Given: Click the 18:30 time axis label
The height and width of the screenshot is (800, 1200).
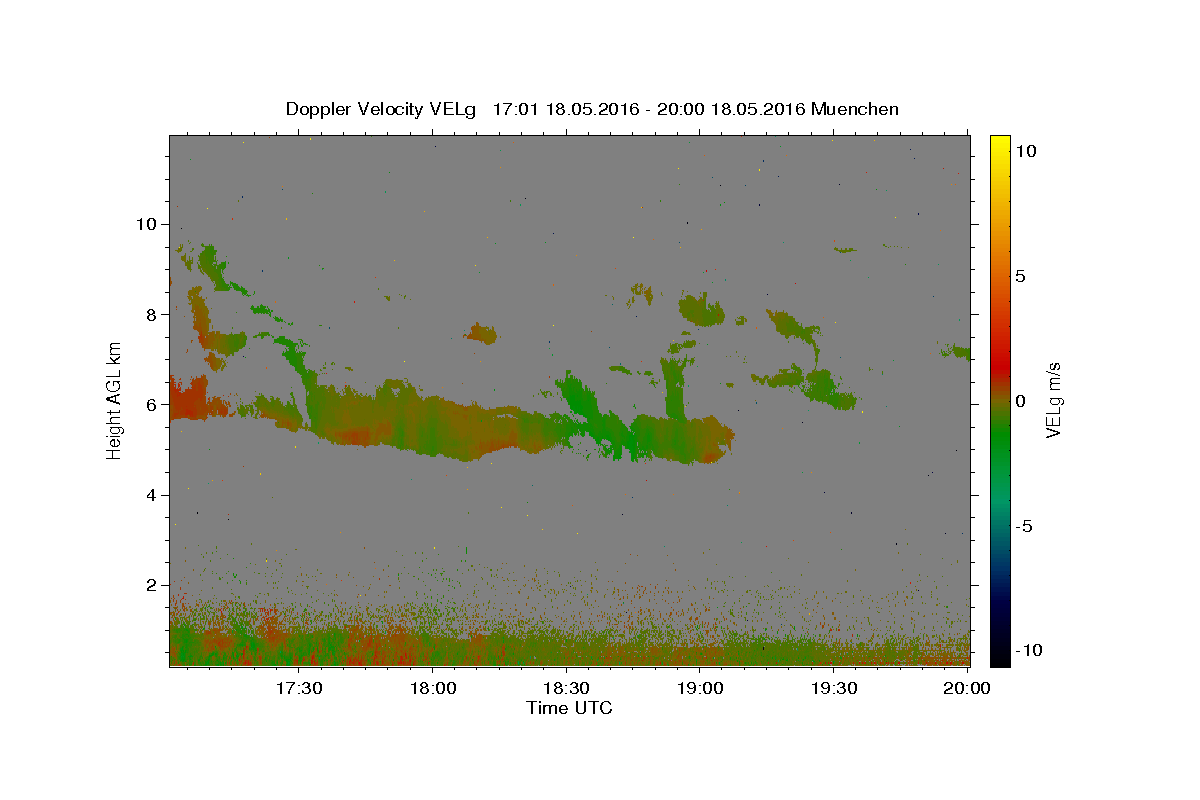Looking at the screenshot, I should tap(568, 688).
